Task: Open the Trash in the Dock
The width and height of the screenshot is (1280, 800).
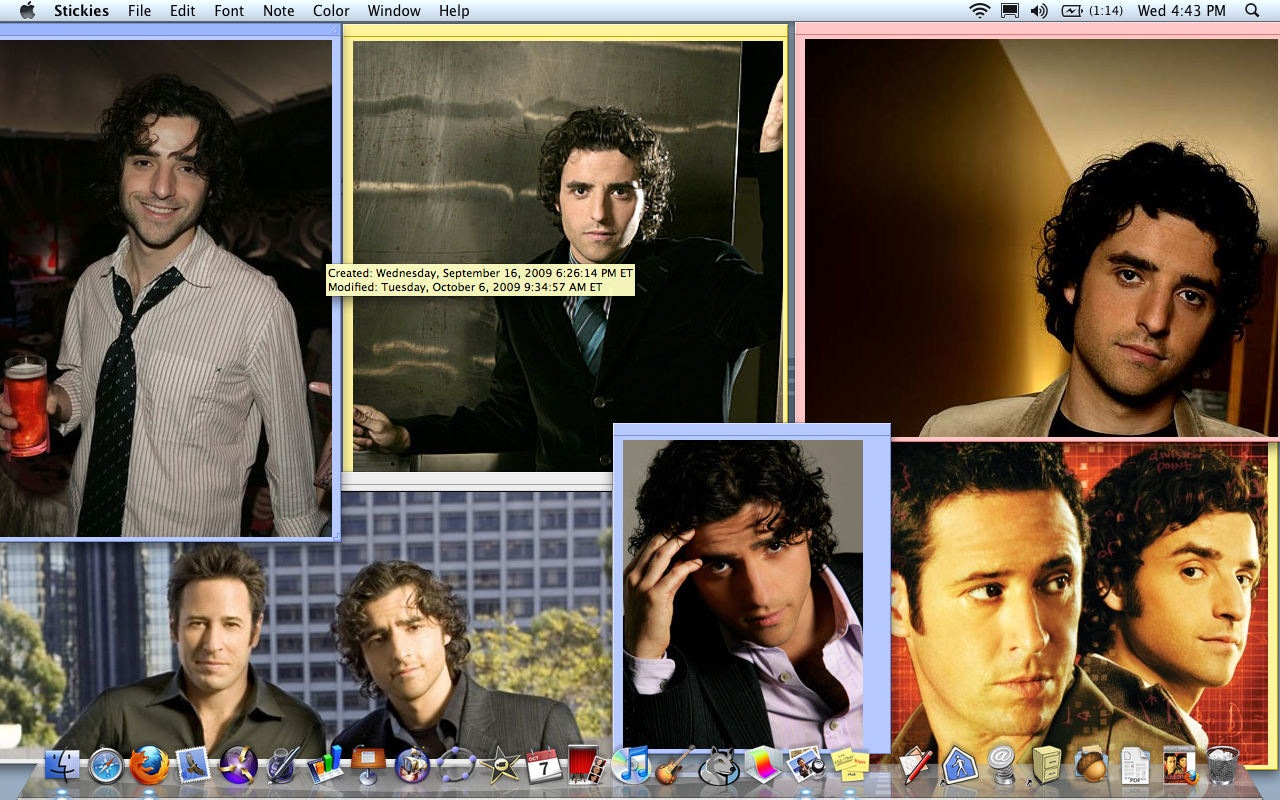Action: 1222,766
